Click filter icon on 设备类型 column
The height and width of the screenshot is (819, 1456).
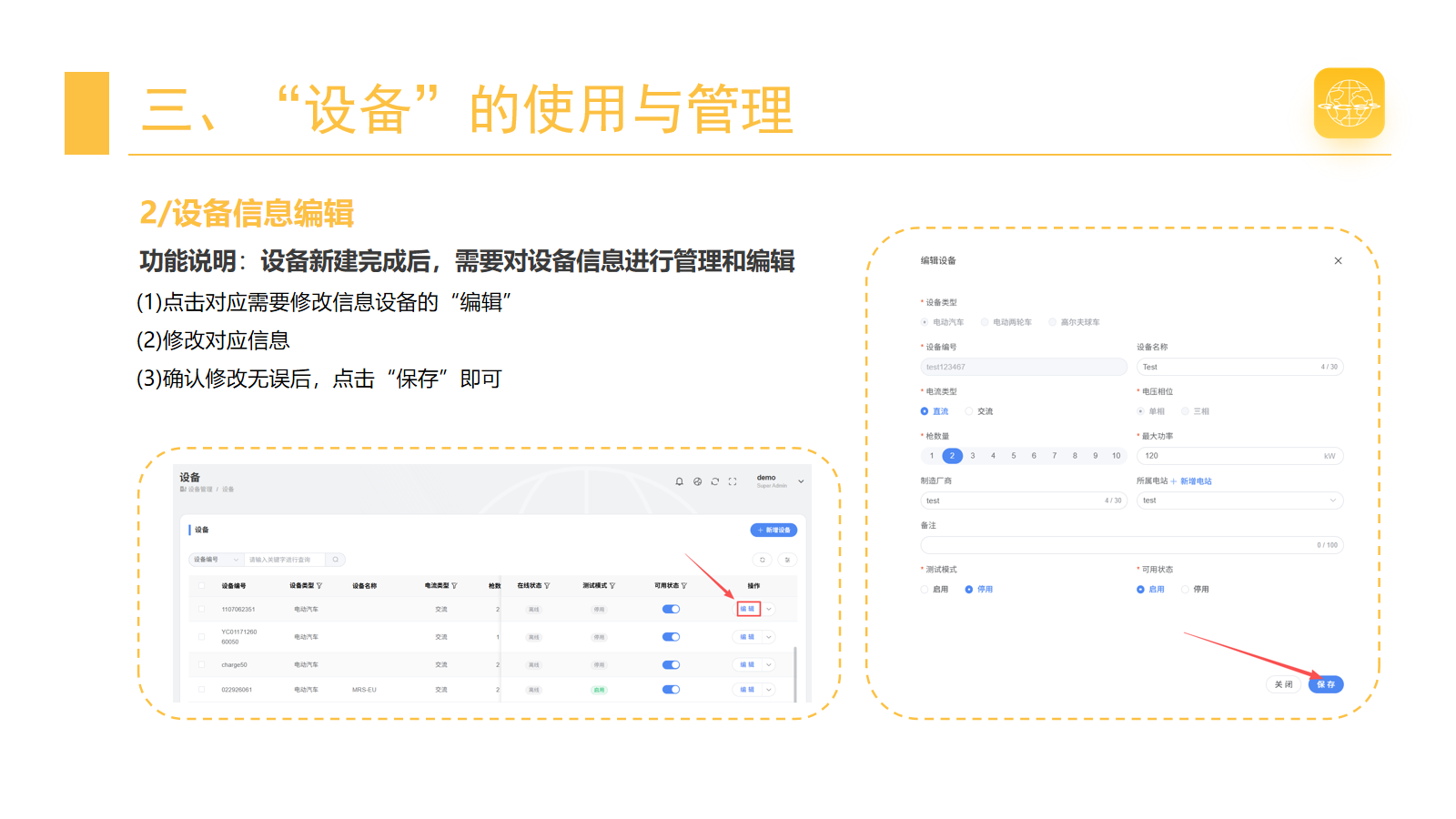(319, 586)
